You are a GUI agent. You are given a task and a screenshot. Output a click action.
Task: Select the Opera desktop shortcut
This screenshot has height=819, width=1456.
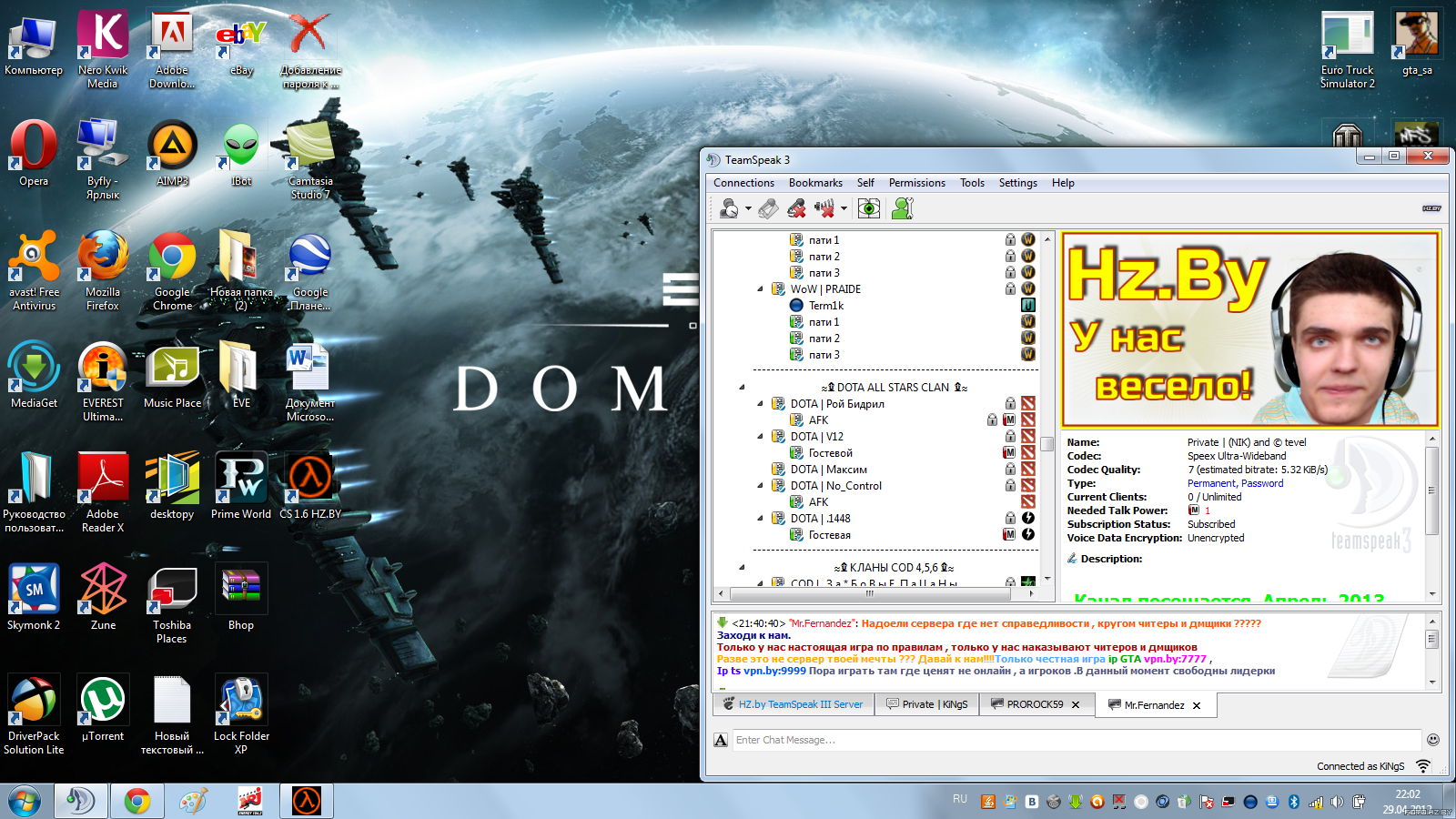point(34,153)
